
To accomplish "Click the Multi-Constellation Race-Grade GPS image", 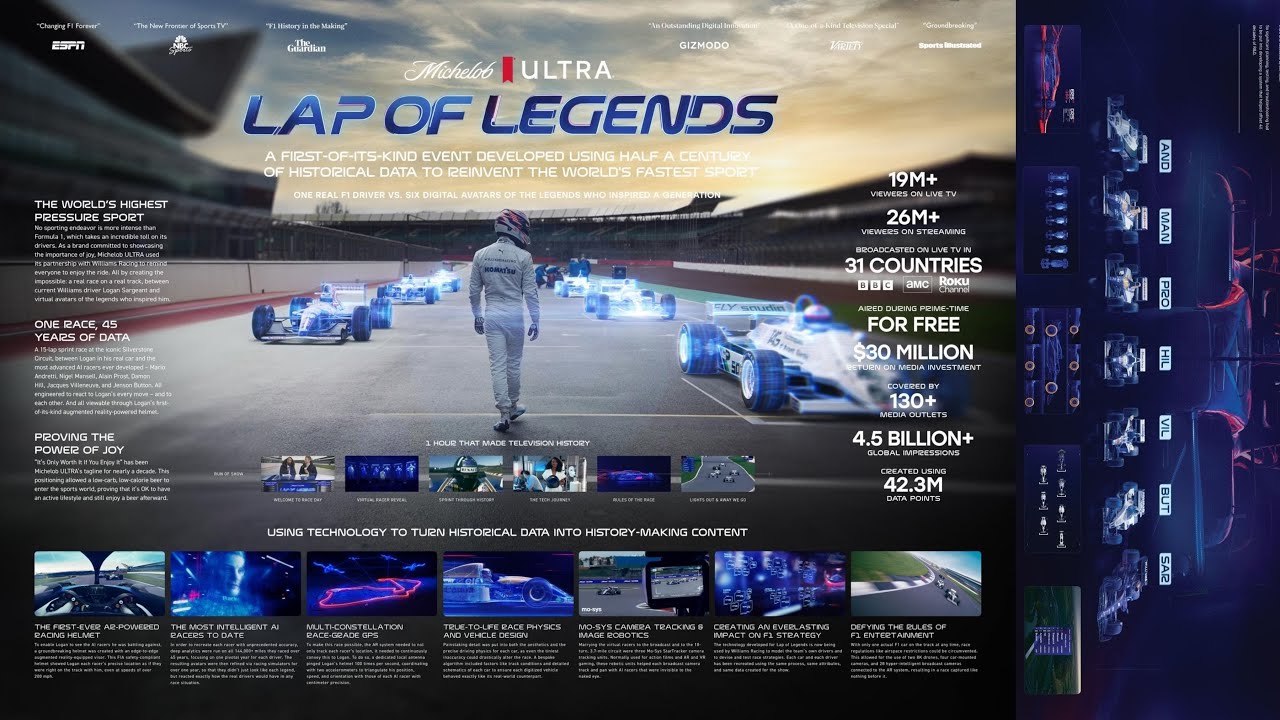I will [372, 583].
